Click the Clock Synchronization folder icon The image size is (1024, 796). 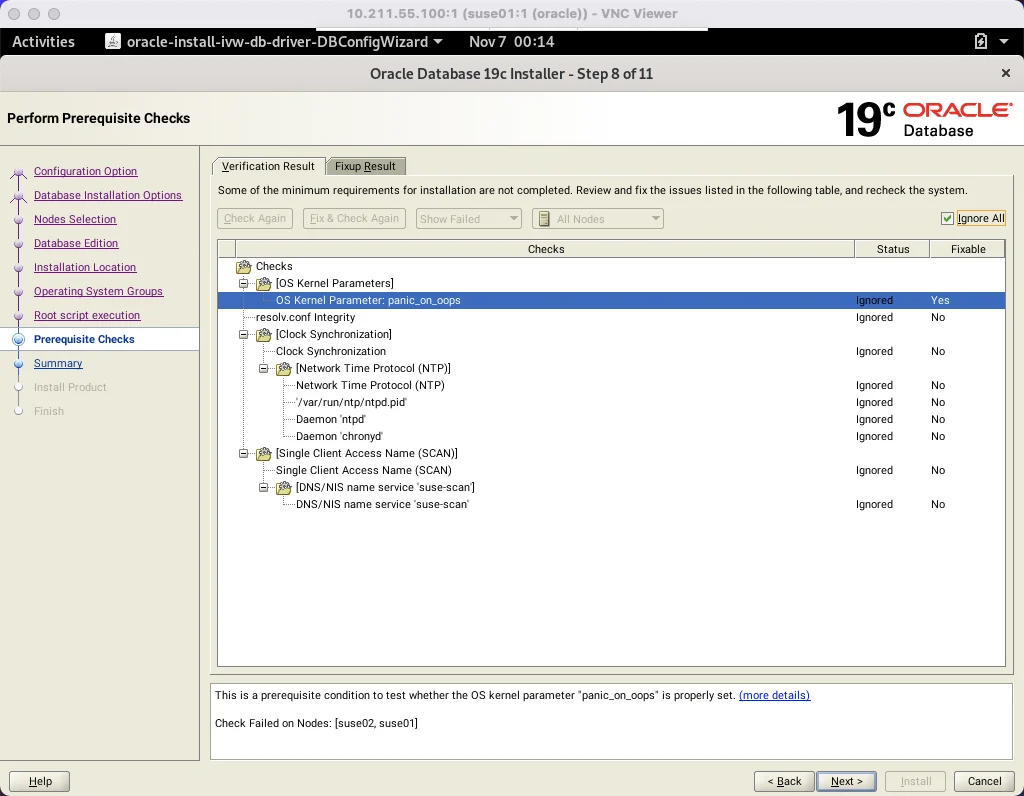point(263,334)
